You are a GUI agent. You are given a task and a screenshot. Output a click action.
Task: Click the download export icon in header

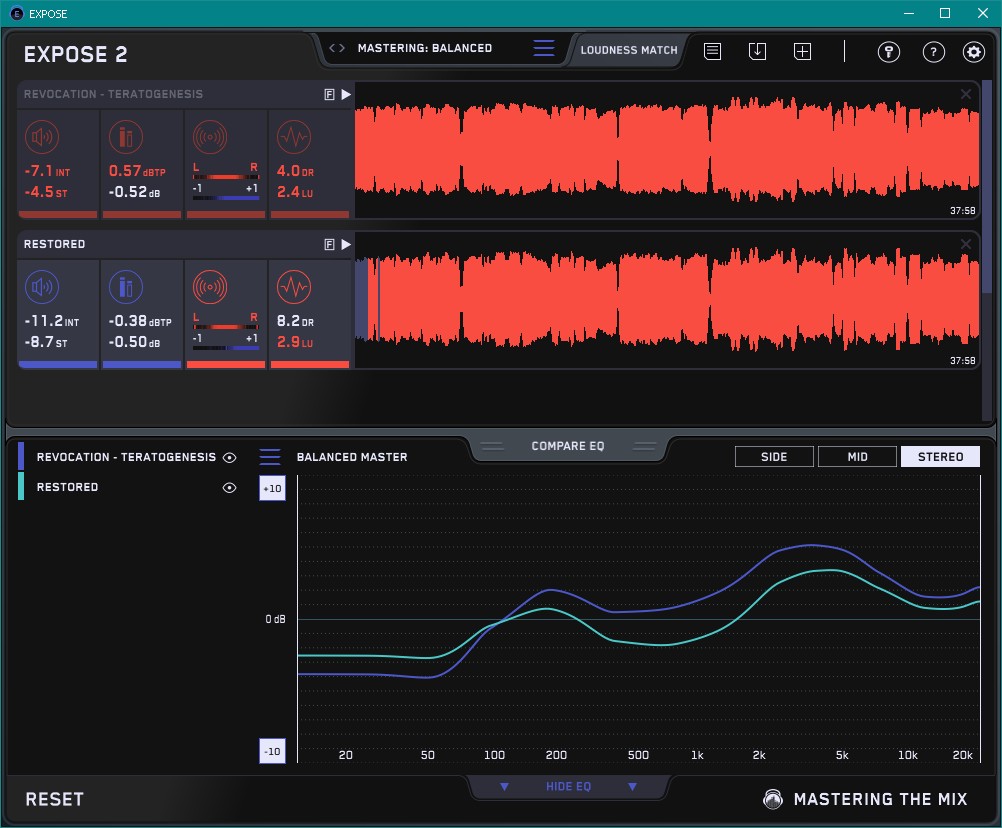(x=757, y=51)
